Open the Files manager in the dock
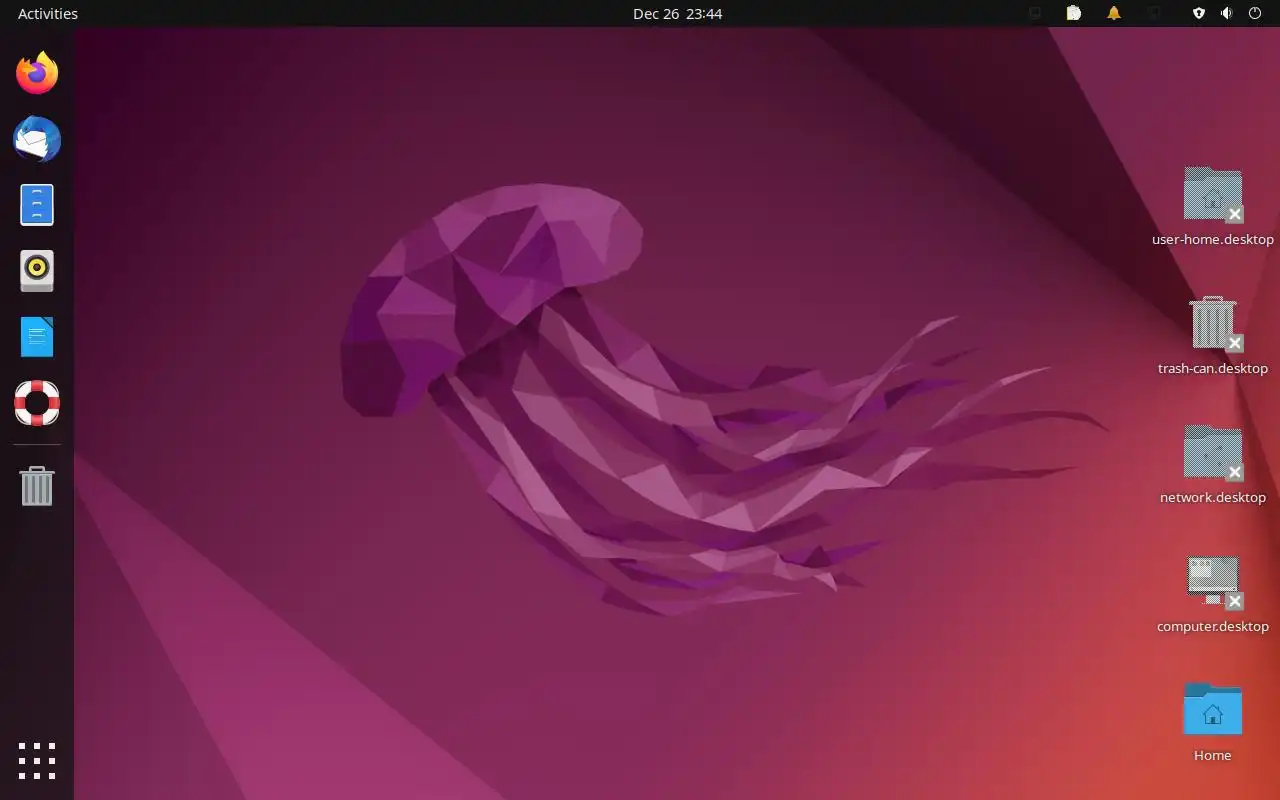Viewport: 1280px width, 800px height. [x=37, y=205]
